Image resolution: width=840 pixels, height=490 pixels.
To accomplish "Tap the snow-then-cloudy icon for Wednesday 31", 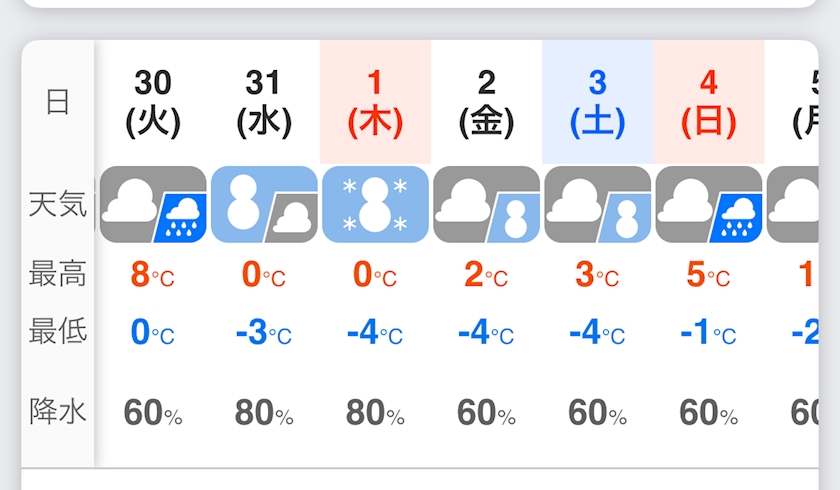I will click(264, 204).
